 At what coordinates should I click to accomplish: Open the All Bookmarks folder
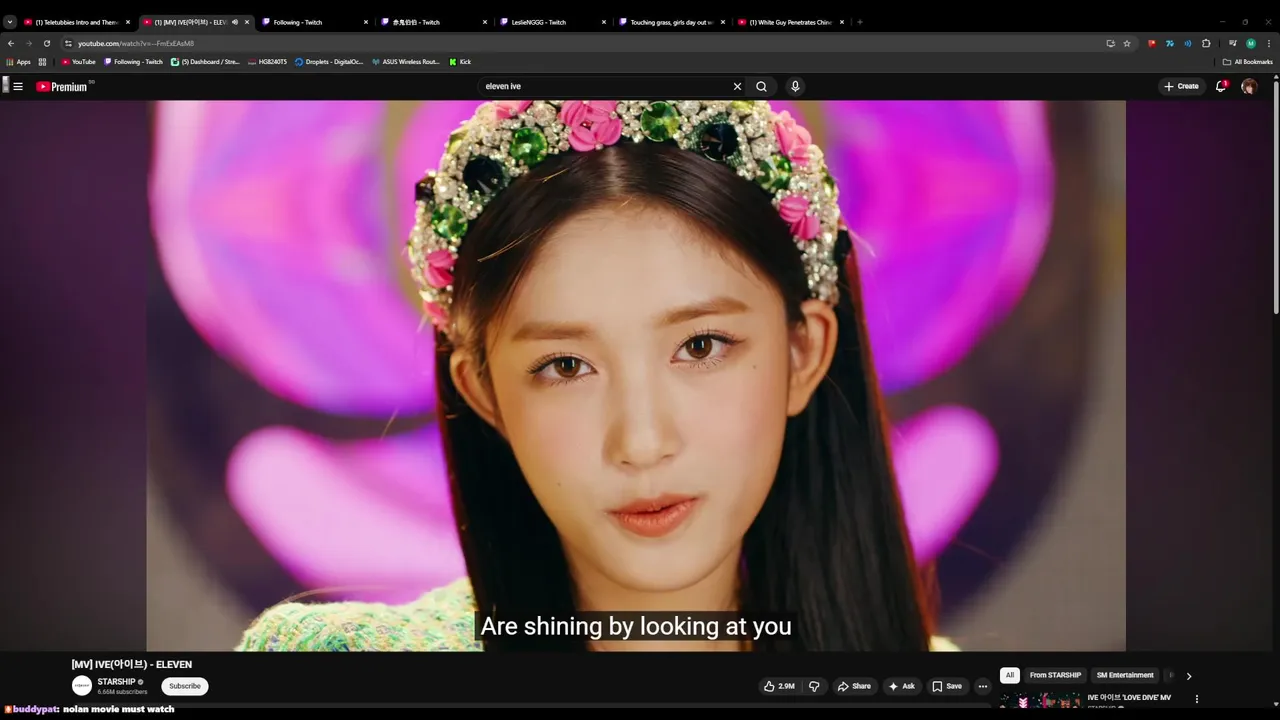1248,62
